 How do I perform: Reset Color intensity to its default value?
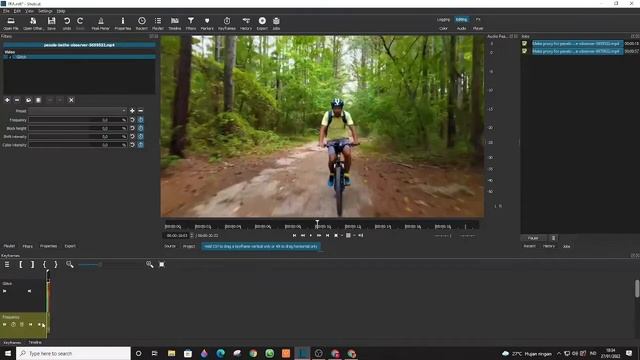click(132, 145)
